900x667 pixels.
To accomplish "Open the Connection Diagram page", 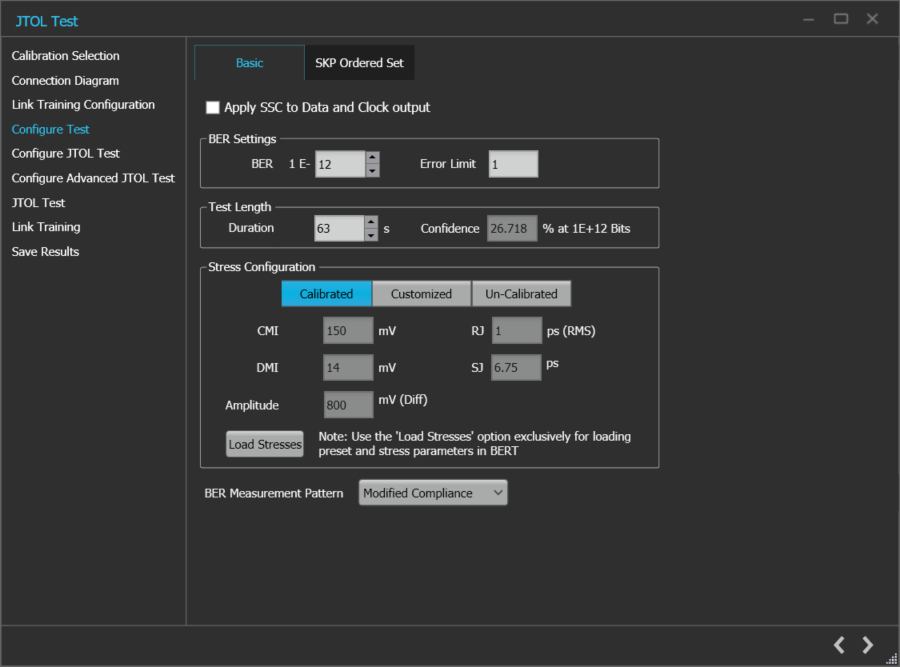I will (x=64, y=80).
